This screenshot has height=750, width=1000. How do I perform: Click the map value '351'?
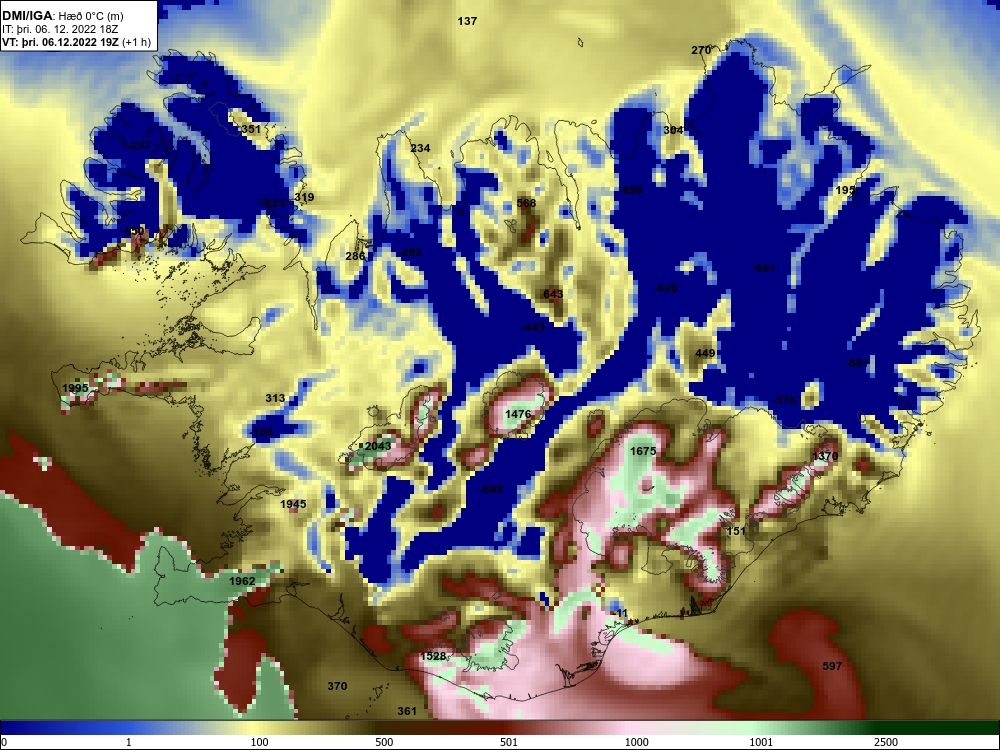(251, 129)
